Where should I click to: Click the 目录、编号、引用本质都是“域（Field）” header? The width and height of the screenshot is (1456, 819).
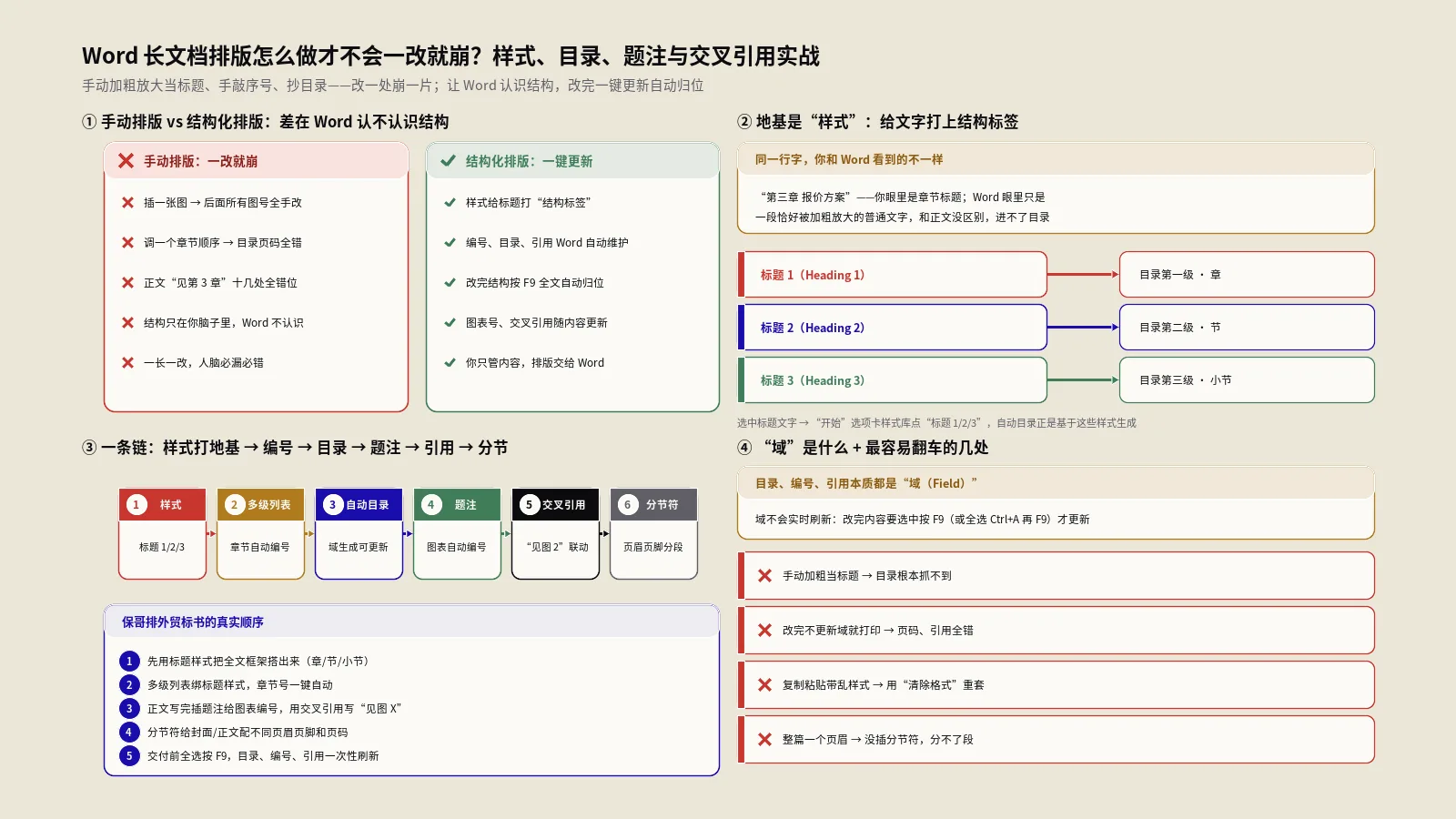866,483
